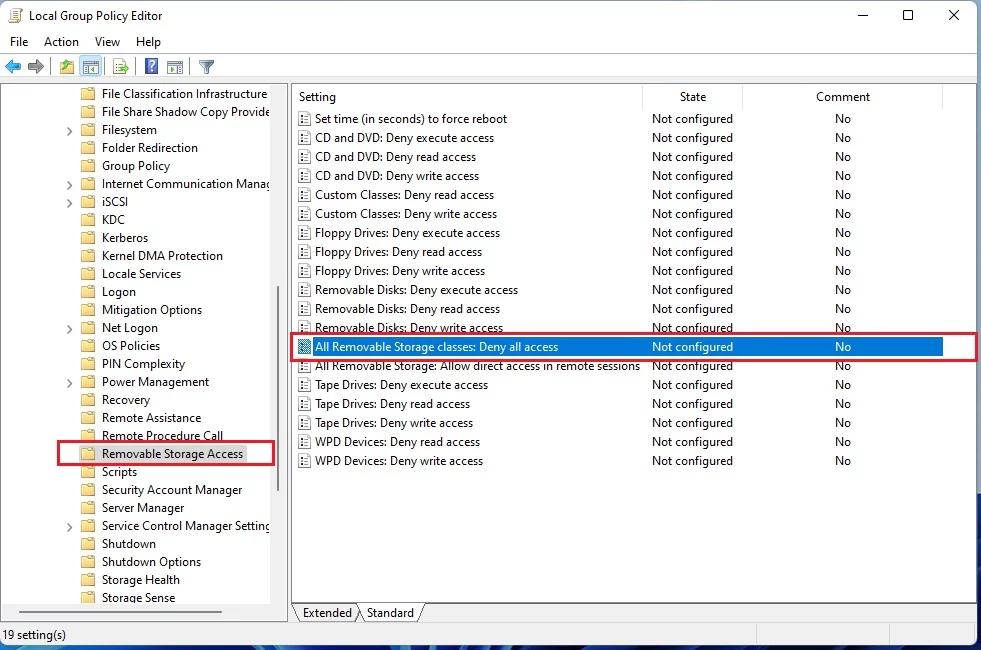Expand the iSCSI tree node
Viewport: 981px width, 650px height.
point(69,203)
